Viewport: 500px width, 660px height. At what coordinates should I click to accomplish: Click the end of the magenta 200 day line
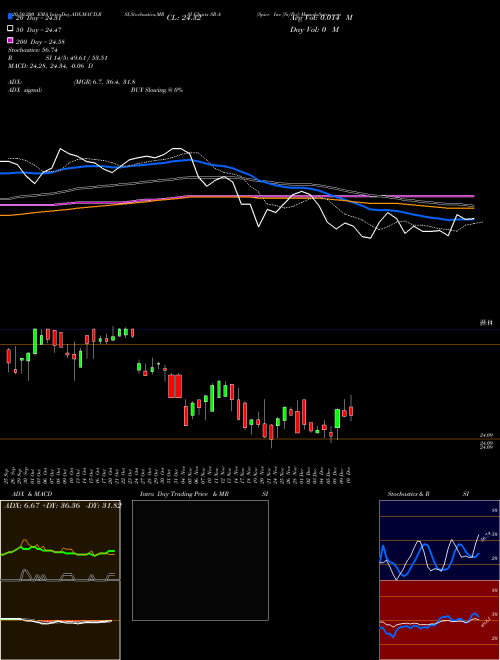(473, 196)
